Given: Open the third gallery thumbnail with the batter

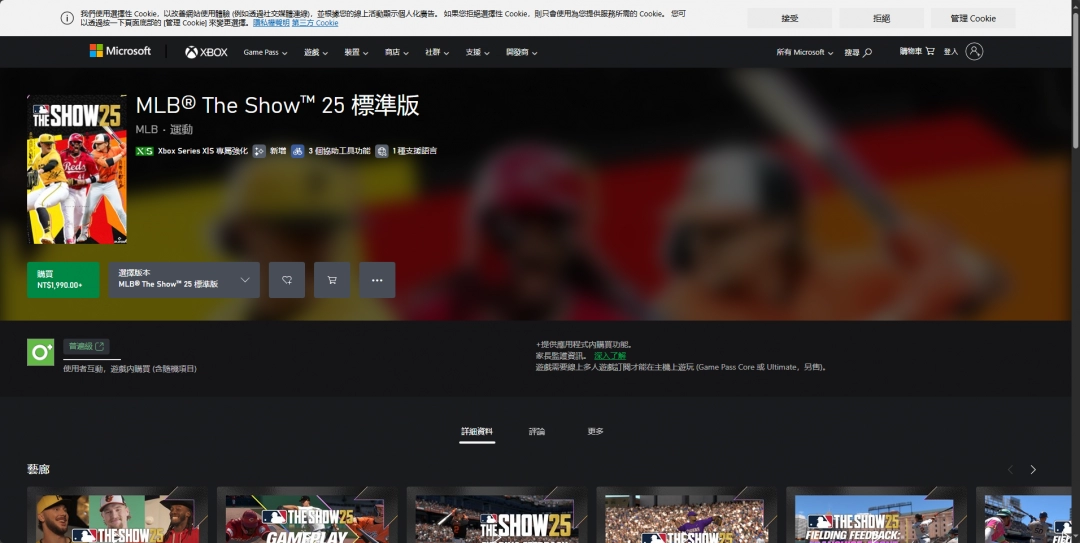Looking at the screenshot, I should pyautogui.click(x=497, y=515).
